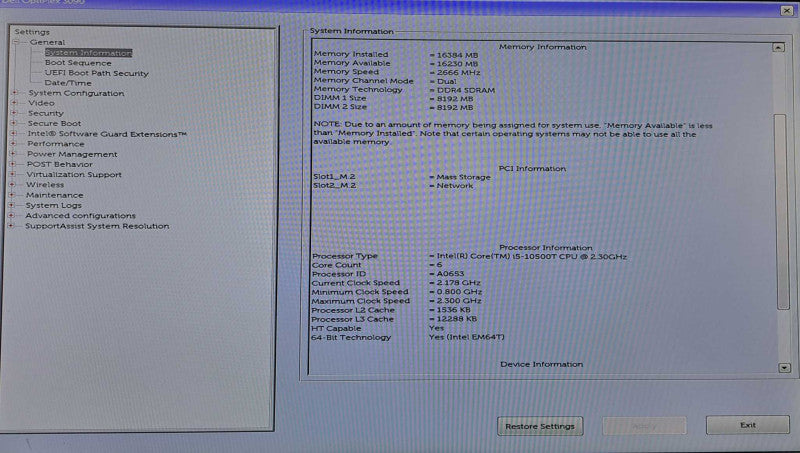
Task: Expand the Maintenance plus icon
Action: (12, 195)
